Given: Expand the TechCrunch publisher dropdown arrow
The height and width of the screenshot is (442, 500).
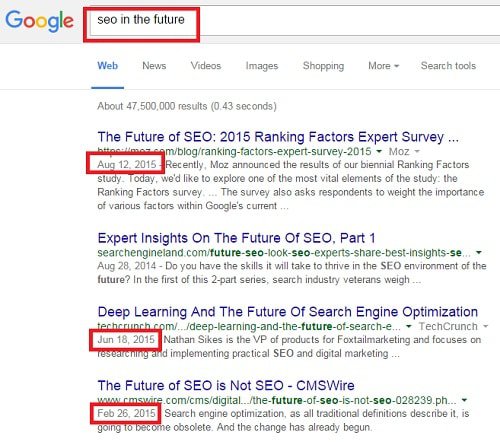Looking at the screenshot, I should point(485,326).
